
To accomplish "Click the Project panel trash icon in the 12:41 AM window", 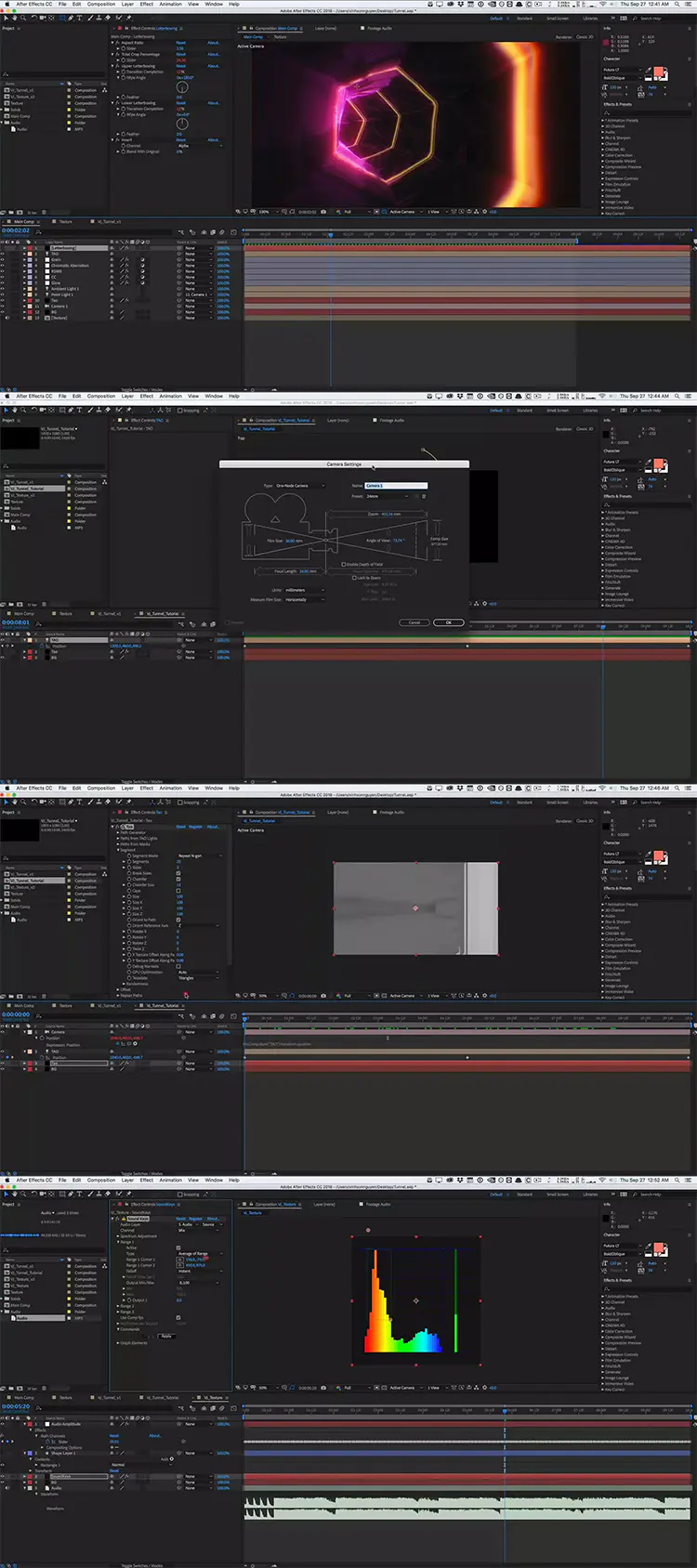I will click(44, 213).
